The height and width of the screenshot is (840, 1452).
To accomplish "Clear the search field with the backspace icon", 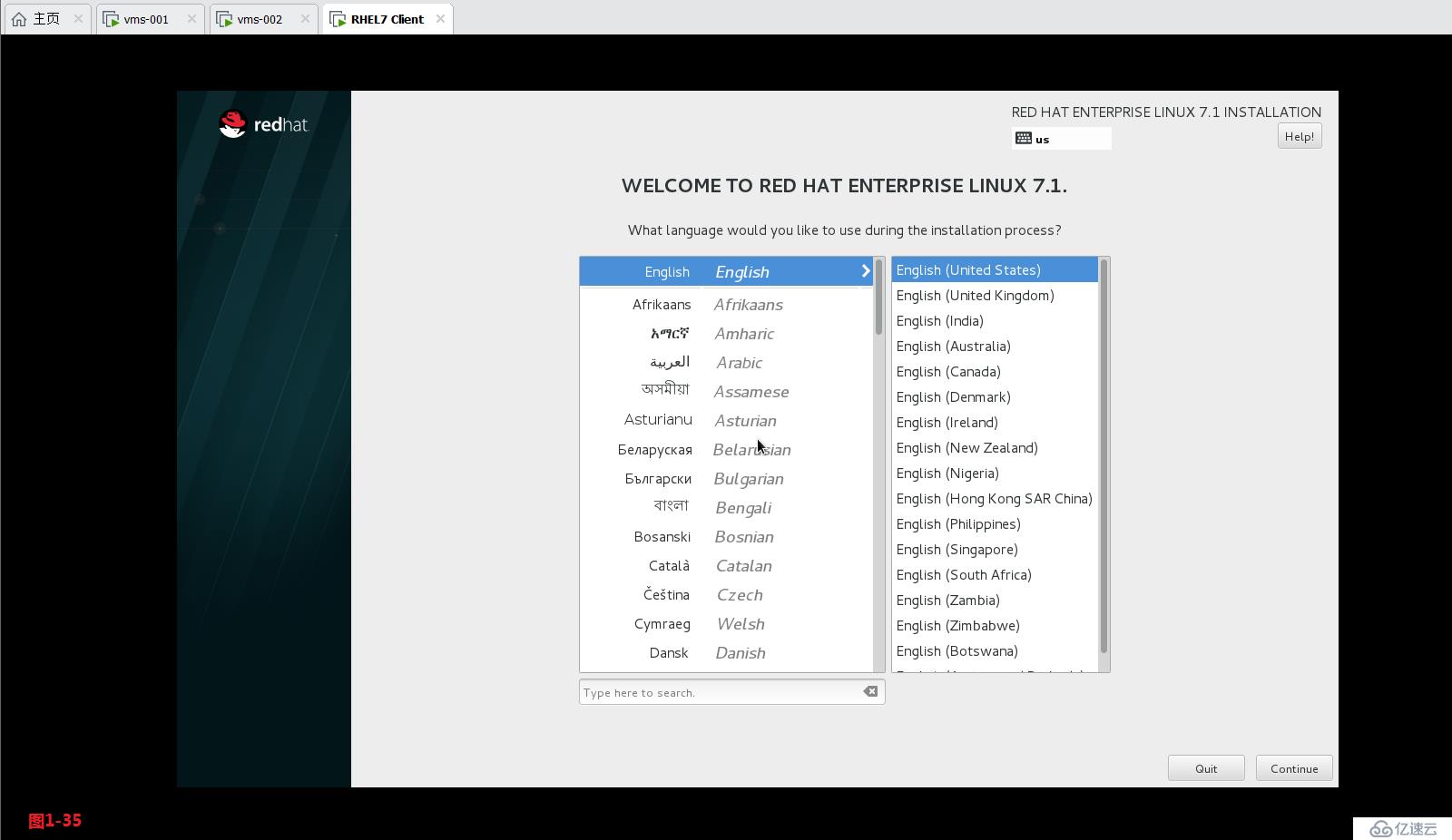I will click(870, 691).
